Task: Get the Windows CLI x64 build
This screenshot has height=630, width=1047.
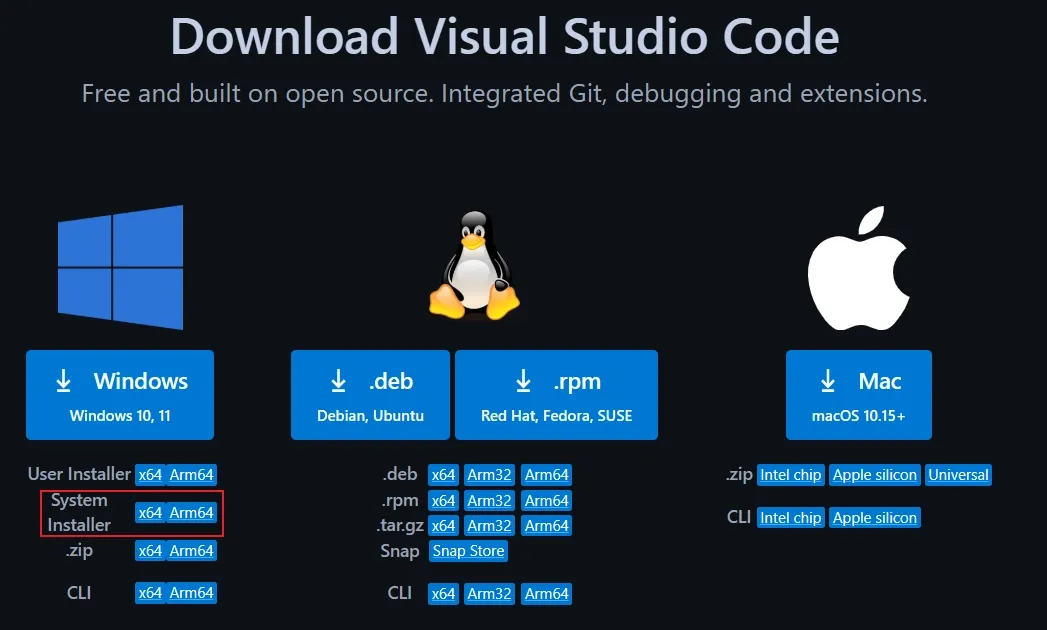Action: pos(150,593)
